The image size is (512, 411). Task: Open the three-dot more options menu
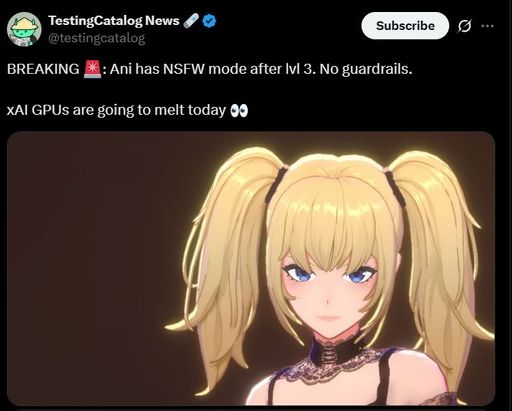487,26
